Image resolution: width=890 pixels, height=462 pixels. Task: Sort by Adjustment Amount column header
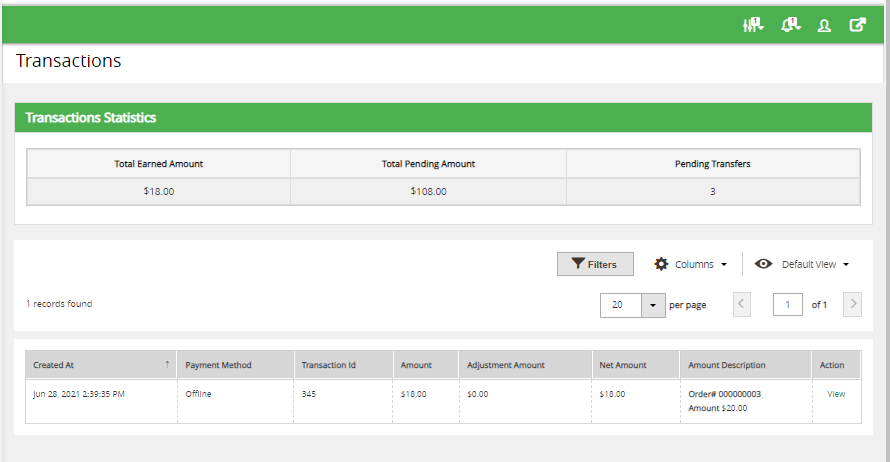pos(505,365)
